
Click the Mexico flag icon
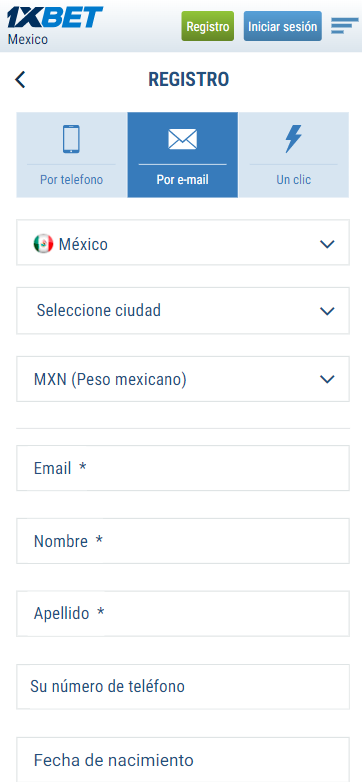(43, 244)
